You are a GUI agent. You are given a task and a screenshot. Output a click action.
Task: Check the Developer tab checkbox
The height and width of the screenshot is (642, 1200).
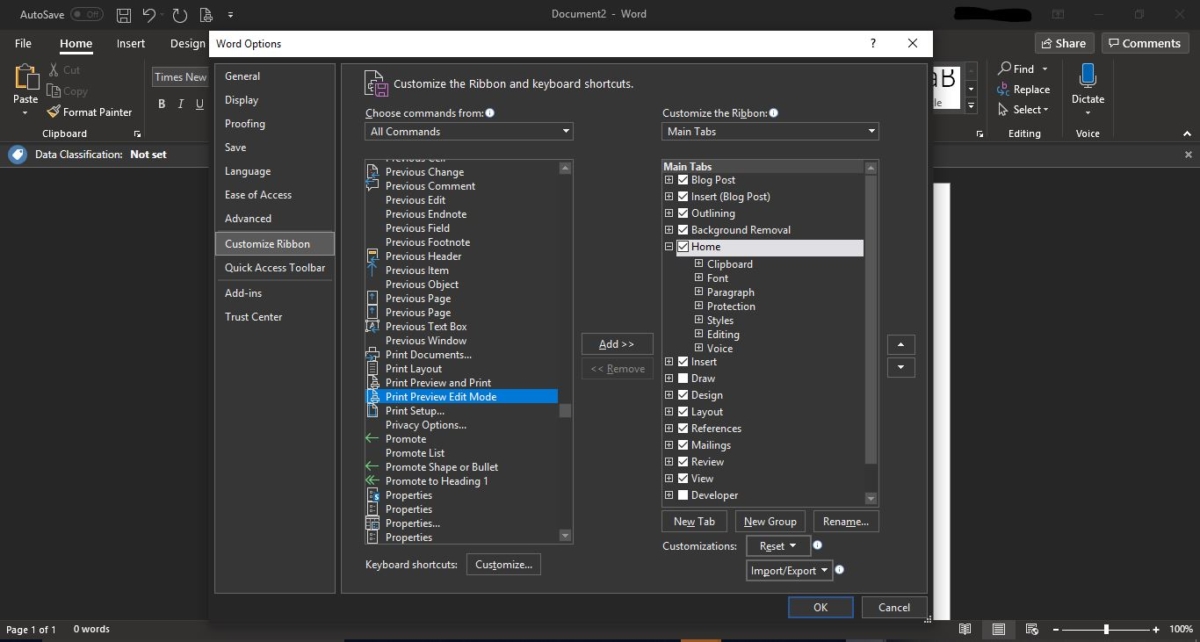tap(683, 495)
